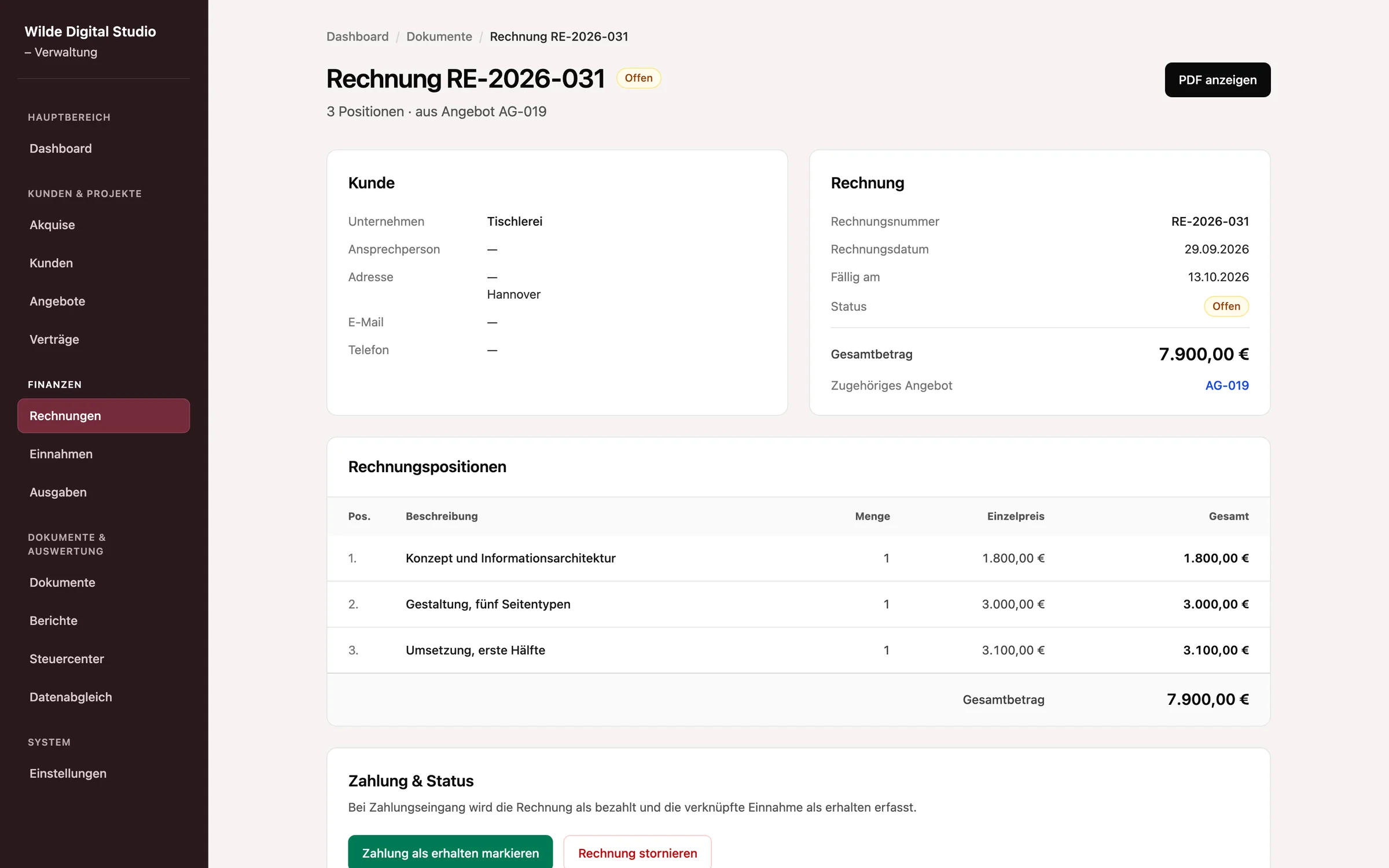Click the city Hannover in address
This screenshot has width=1389, height=868.
(x=514, y=295)
